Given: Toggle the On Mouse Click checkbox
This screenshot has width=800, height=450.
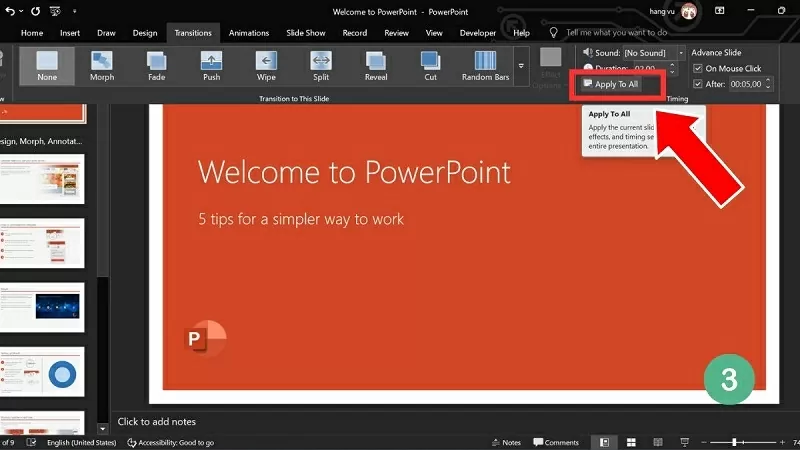Looking at the screenshot, I should tap(698, 69).
